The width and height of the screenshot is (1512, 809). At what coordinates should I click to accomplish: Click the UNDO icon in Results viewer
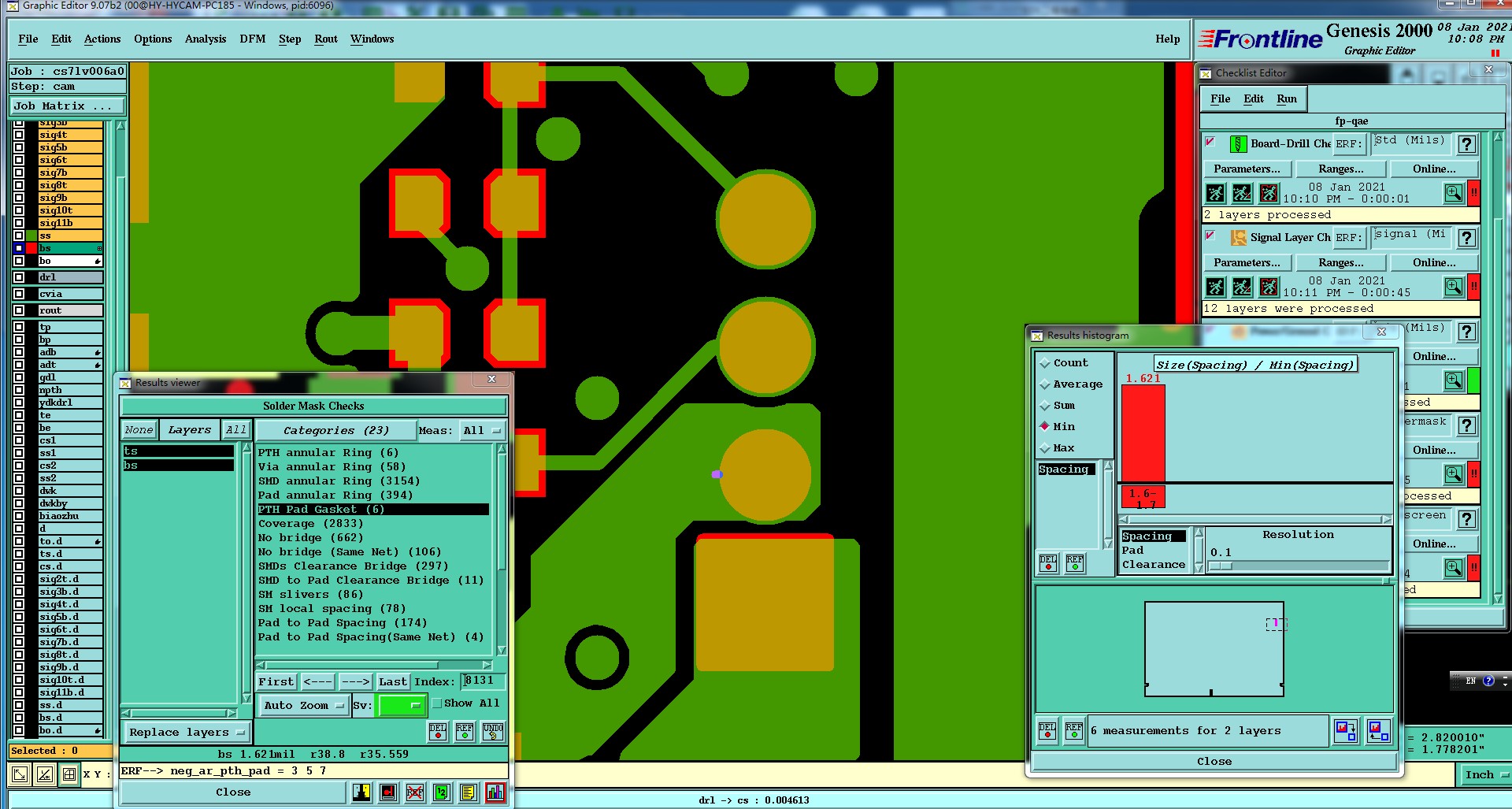(493, 731)
